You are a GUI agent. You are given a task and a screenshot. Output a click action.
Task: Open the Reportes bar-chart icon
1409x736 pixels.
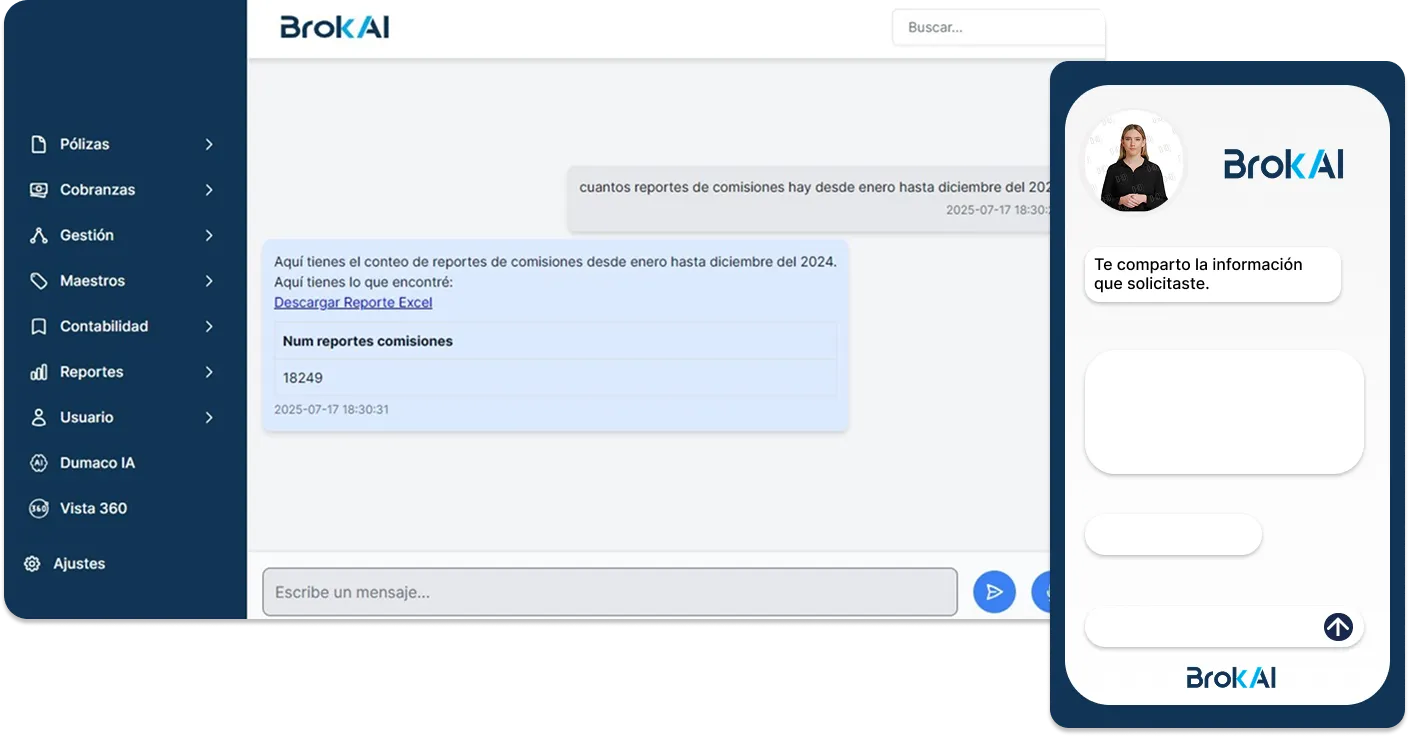[37, 371]
